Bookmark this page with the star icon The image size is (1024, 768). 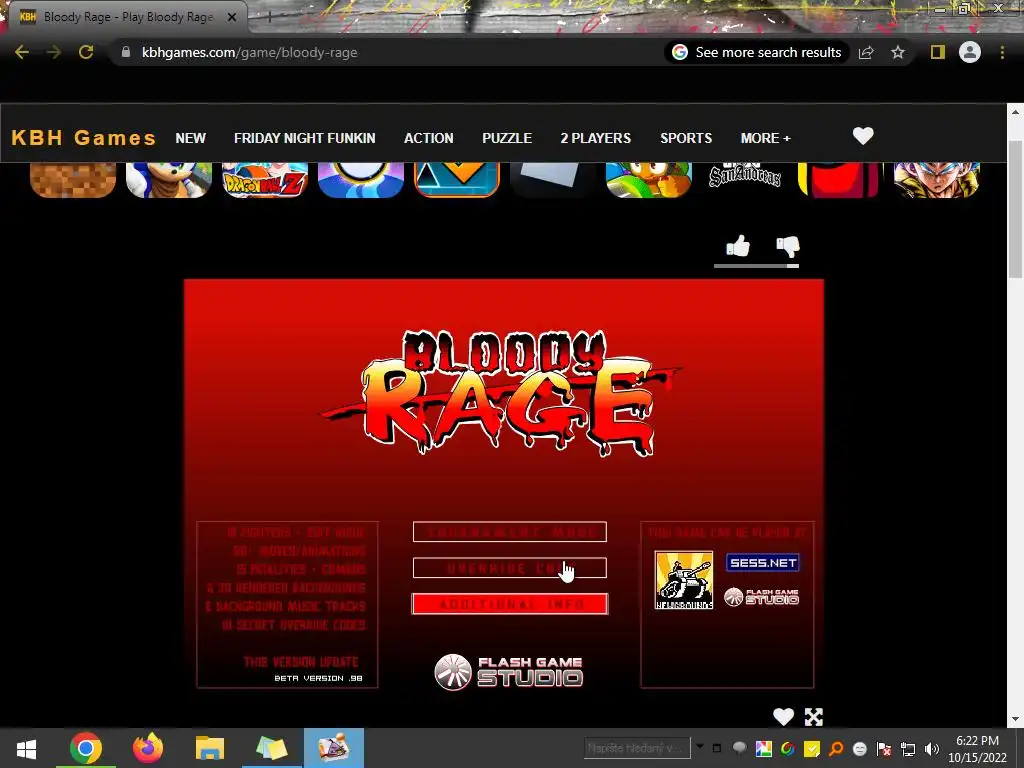tap(898, 52)
